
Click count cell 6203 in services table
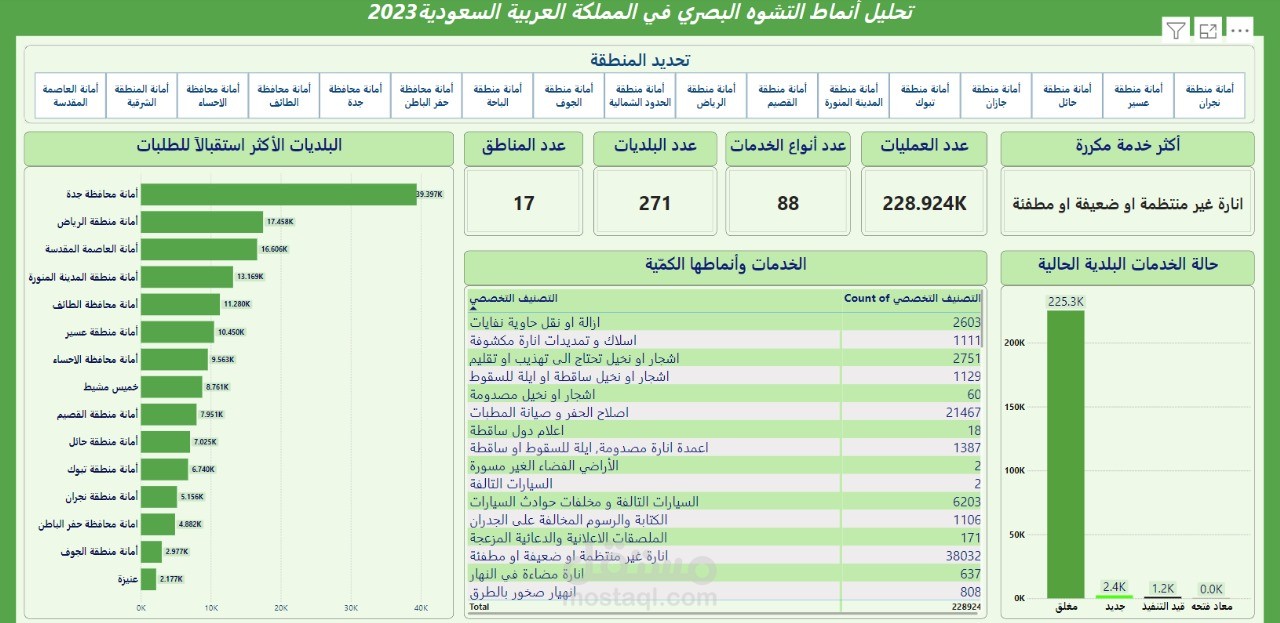pyautogui.click(x=966, y=502)
